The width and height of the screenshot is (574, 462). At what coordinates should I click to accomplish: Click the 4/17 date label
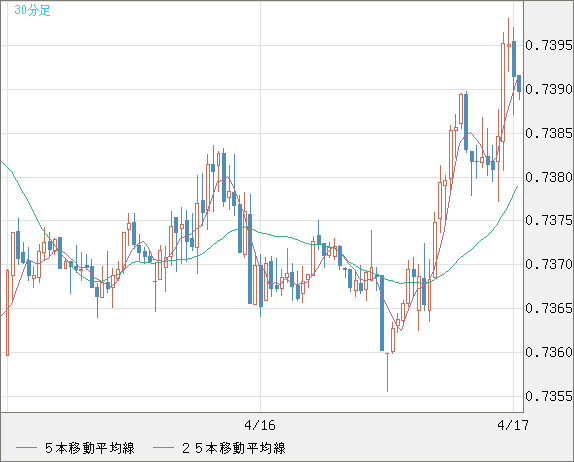[x=513, y=425]
